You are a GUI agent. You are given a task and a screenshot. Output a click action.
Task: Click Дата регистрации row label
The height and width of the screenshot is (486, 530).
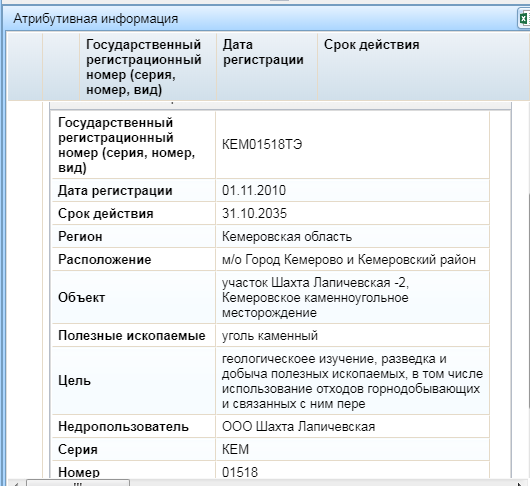(115, 191)
